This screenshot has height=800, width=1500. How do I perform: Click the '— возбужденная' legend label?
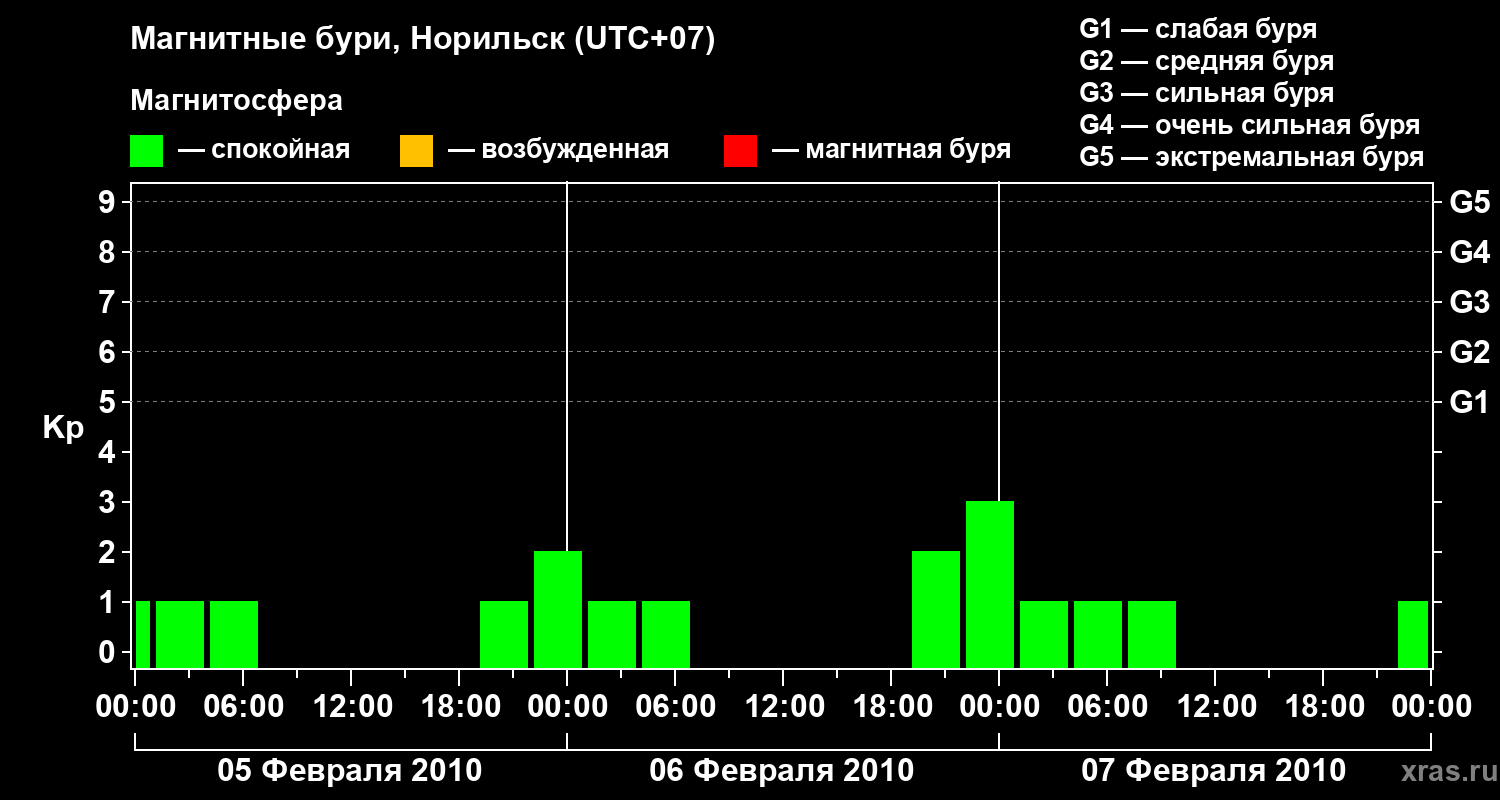click(x=558, y=150)
